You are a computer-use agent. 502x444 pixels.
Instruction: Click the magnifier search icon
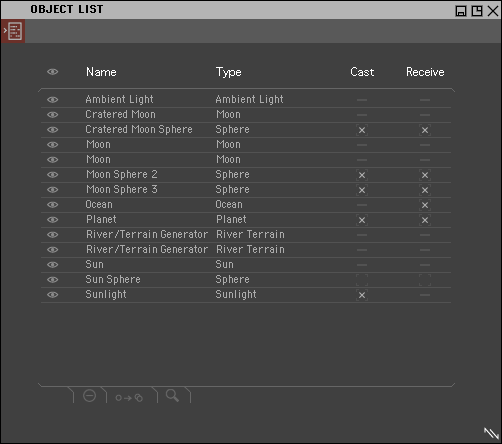click(x=172, y=396)
